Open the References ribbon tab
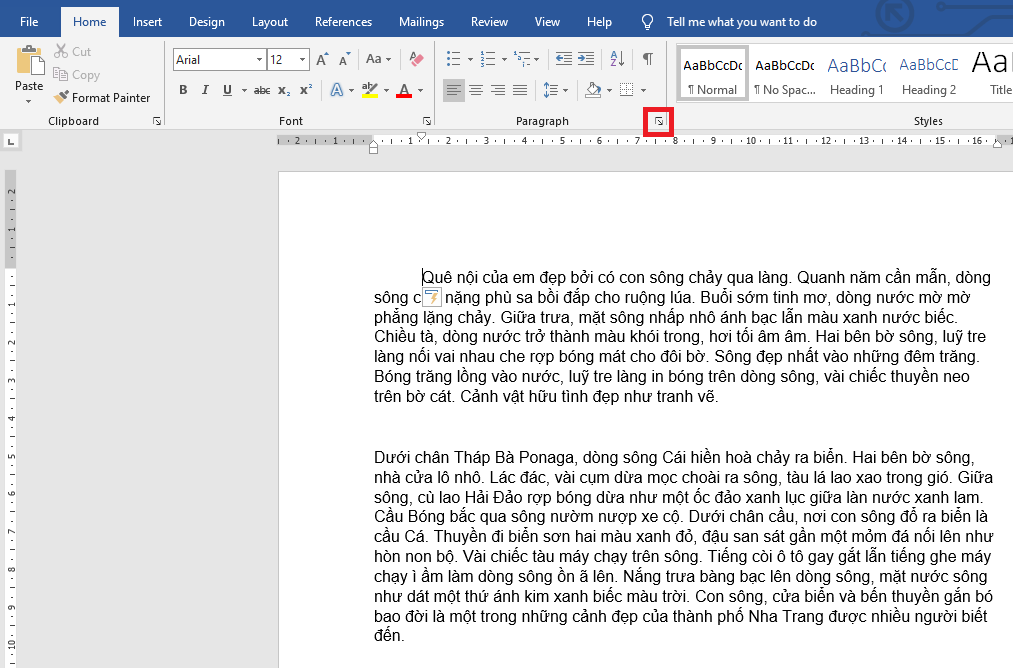The height and width of the screenshot is (668, 1013). (x=344, y=22)
